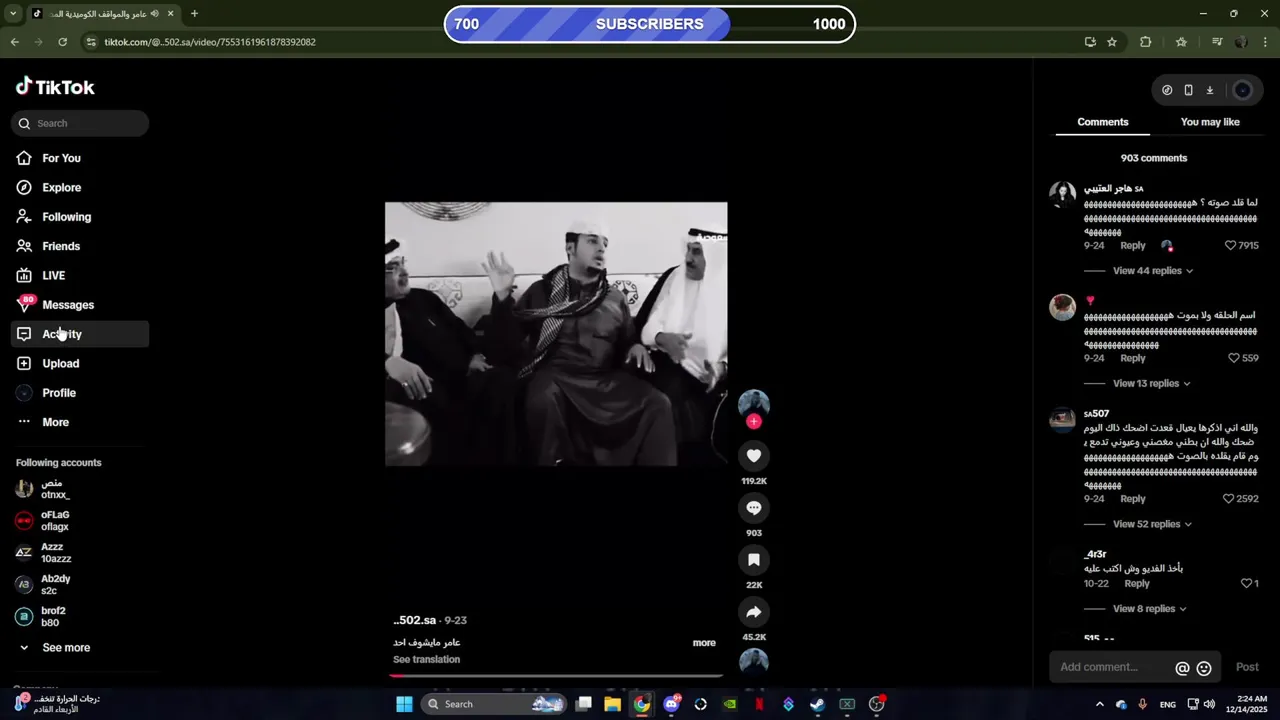Viewport: 1280px width, 720px height.
Task: Like the comment with 2592 likes
Action: click(1229, 498)
